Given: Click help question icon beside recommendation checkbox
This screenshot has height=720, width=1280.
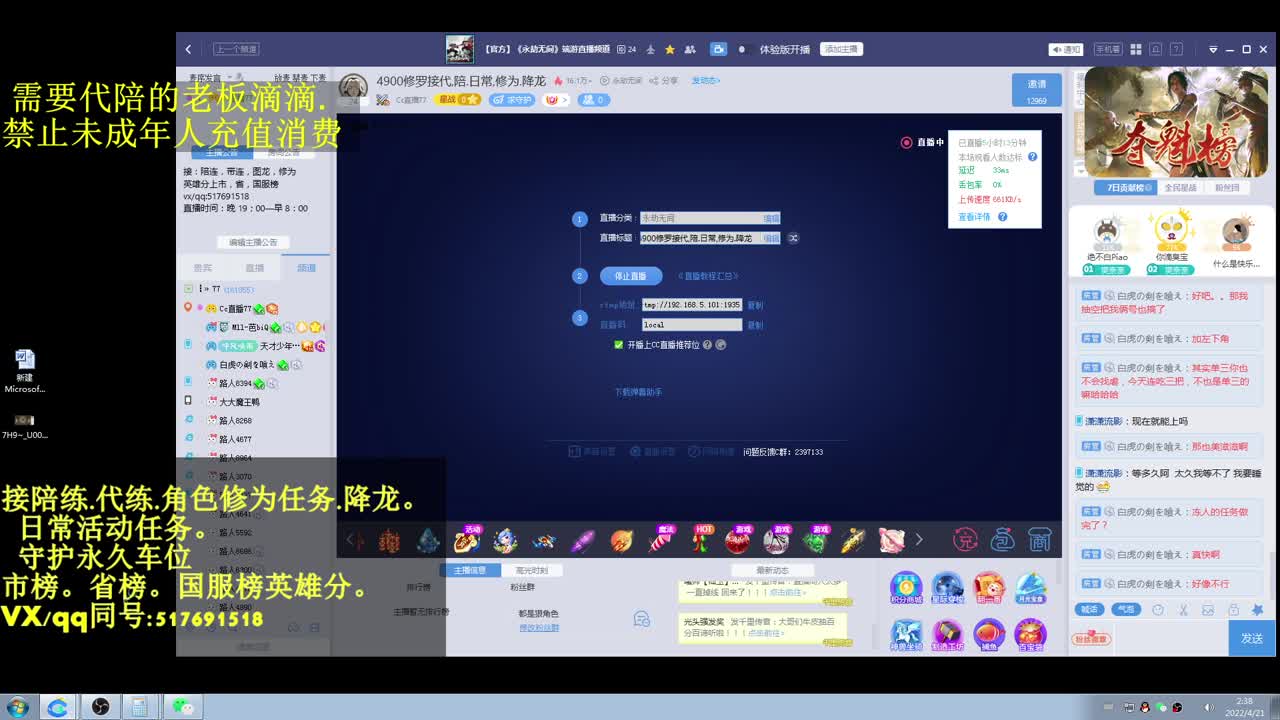Looking at the screenshot, I should [x=708, y=345].
